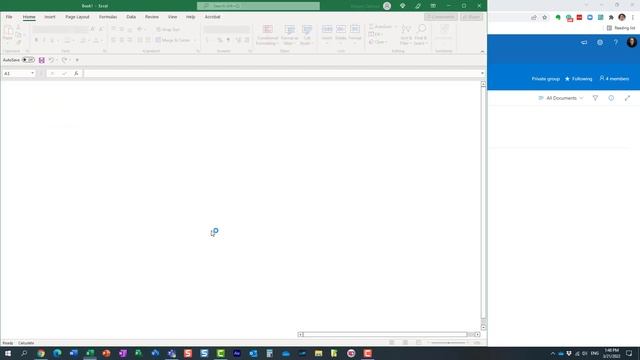Image resolution: width=640 pixels, height=360 pixels.
Task: Click the Redo arrow in Excel's Quick Access Toolbar
Action: 64,60
